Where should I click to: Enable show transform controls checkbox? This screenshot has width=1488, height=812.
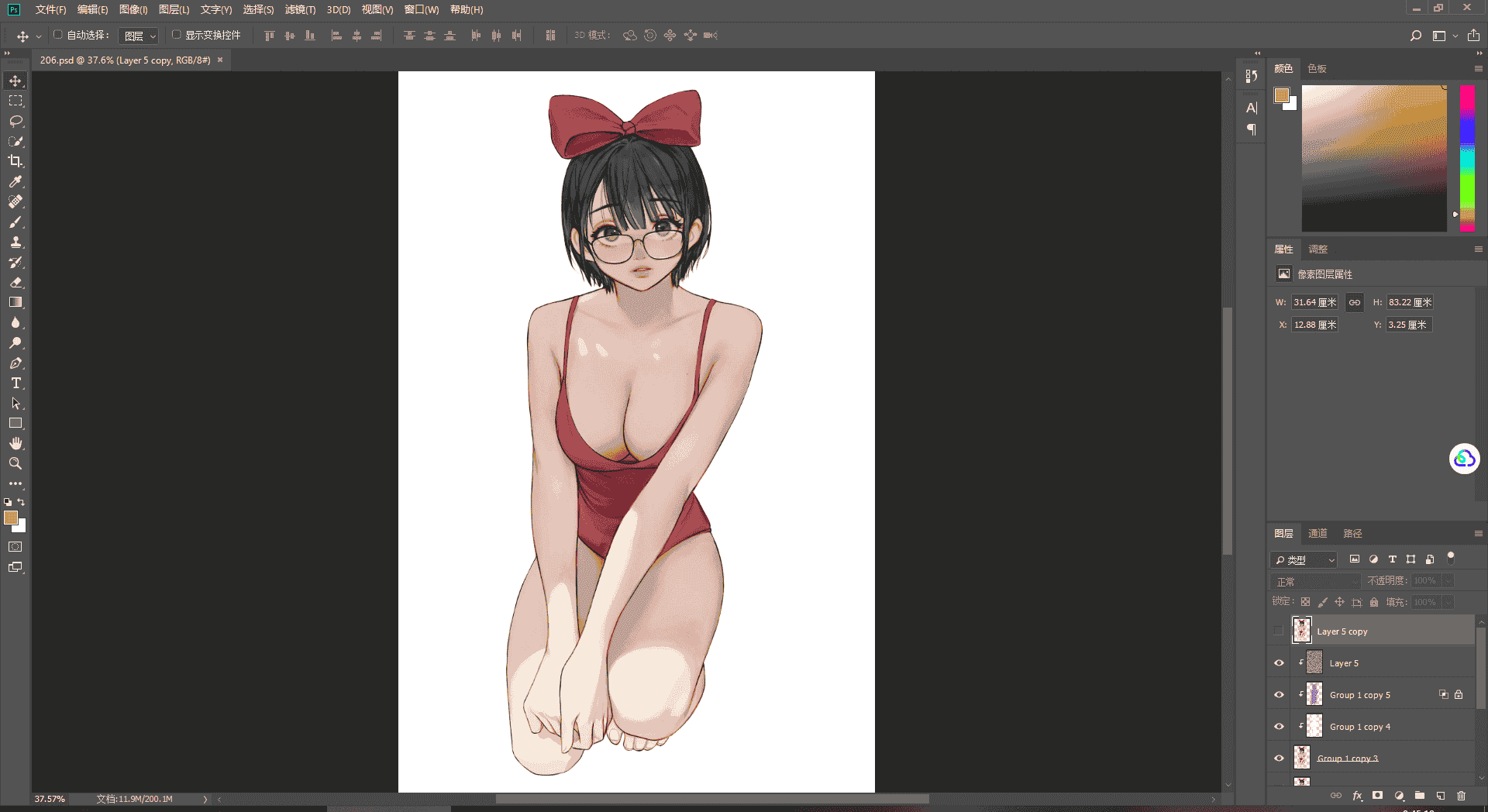click(x=176, y=35)
